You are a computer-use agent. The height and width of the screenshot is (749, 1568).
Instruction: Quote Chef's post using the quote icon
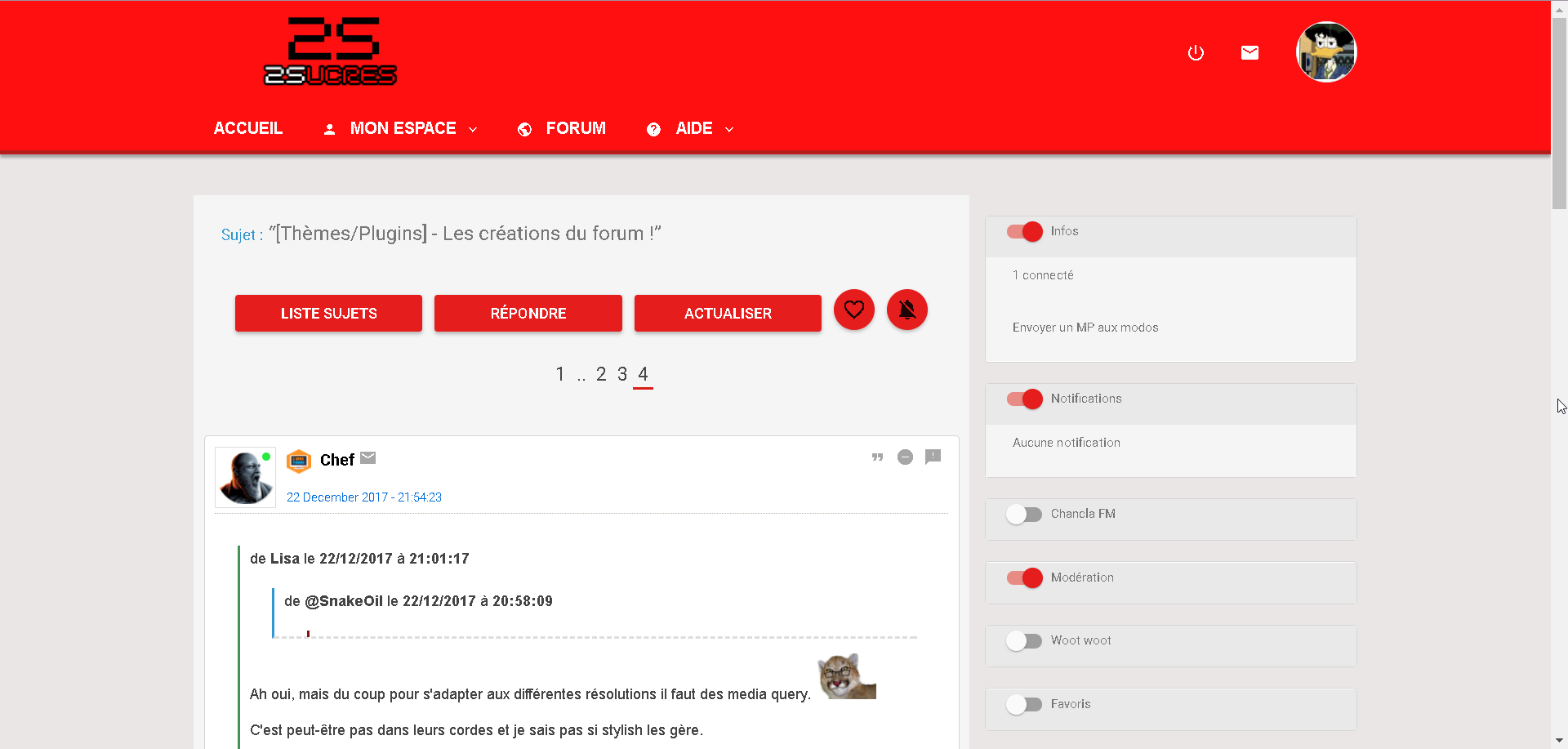coord(877,457)
